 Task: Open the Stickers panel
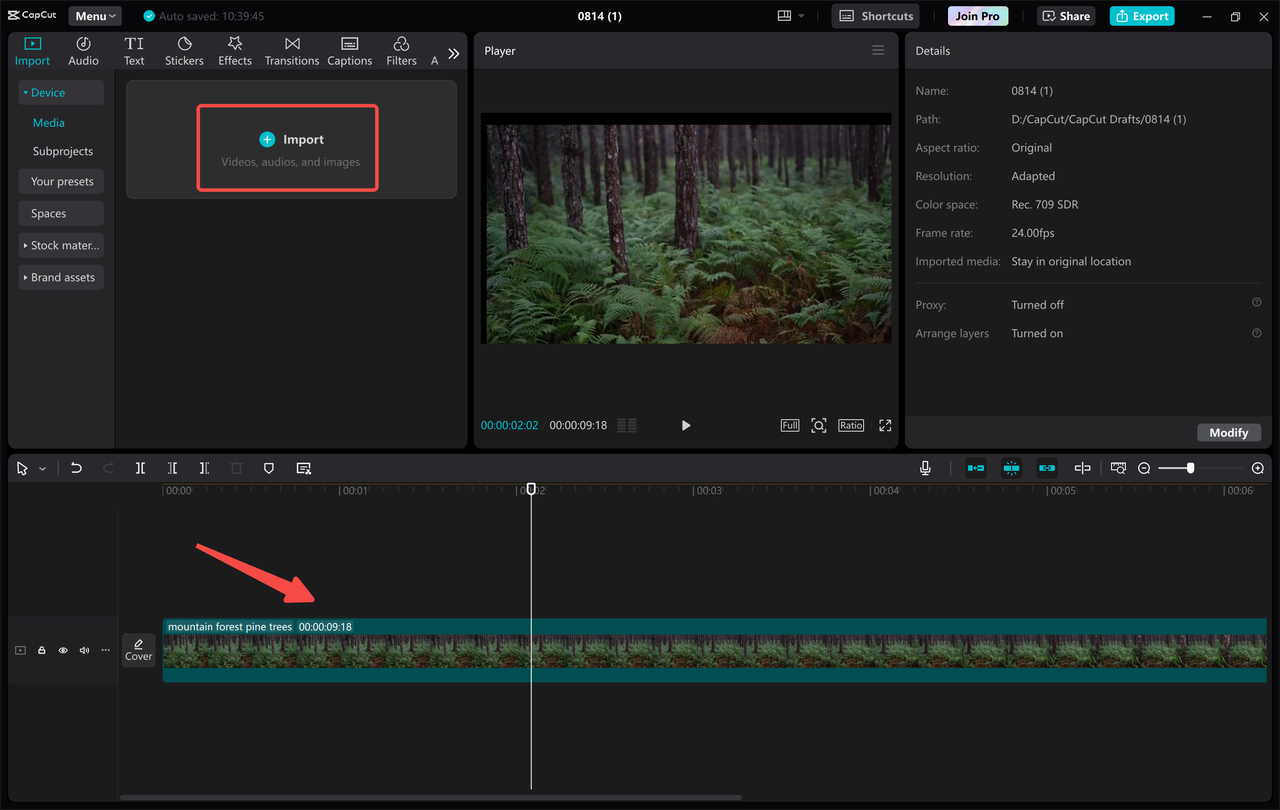(x=184, y=49)
